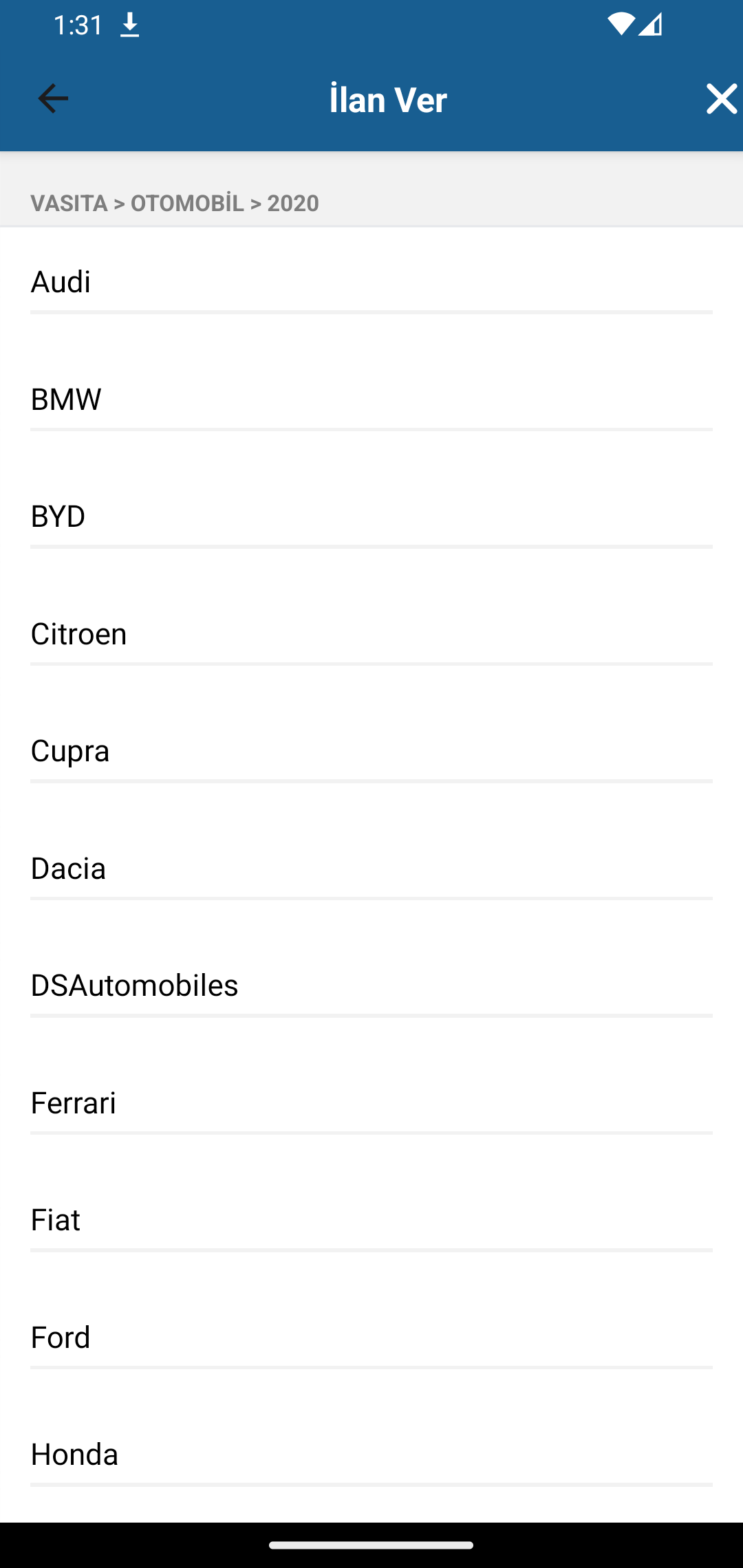Choose Ford from the list
Viewport: 743px width, 1568px height.
coord(371,1338)
